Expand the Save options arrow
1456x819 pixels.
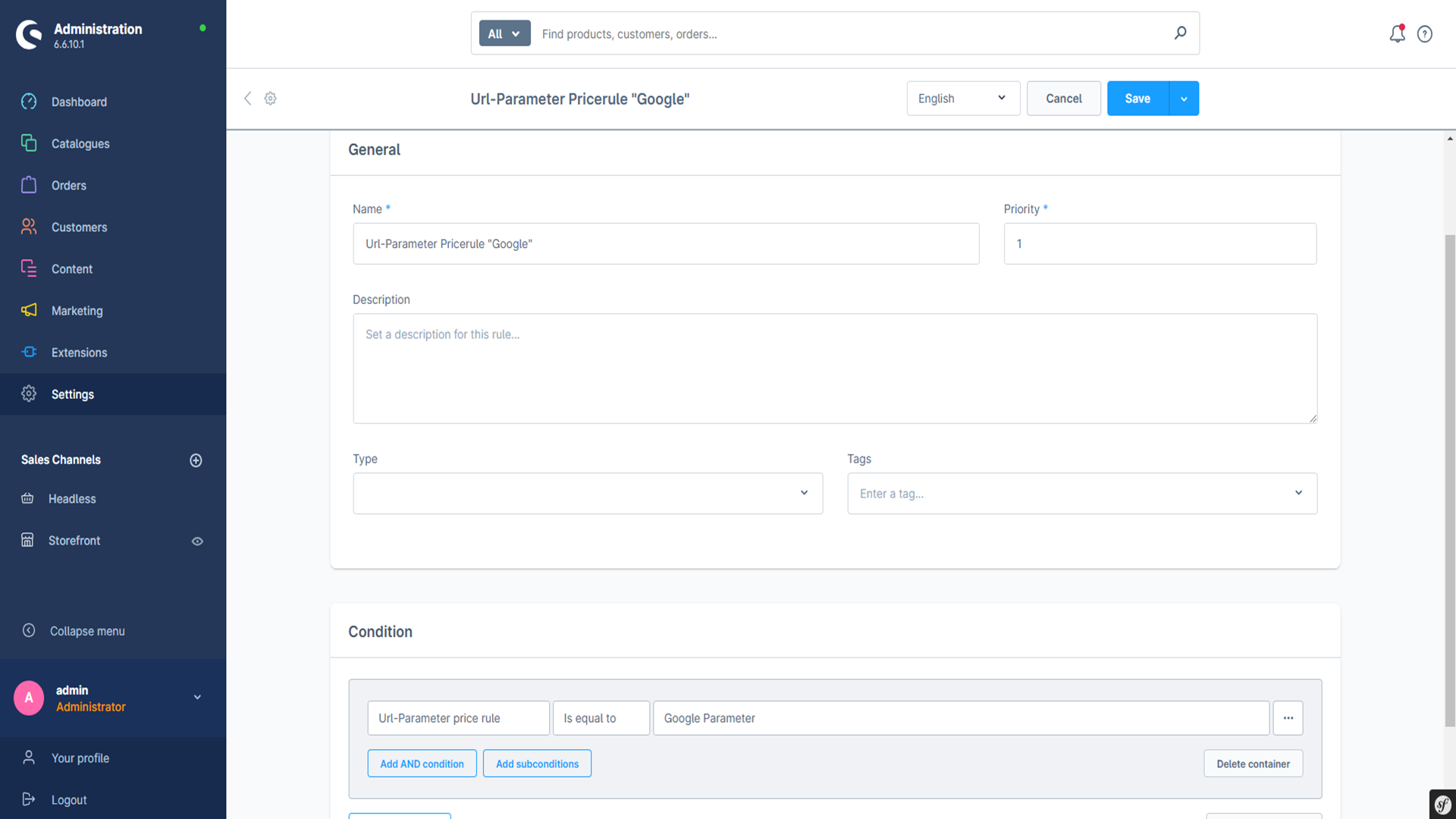click(x=1184, y=99)
